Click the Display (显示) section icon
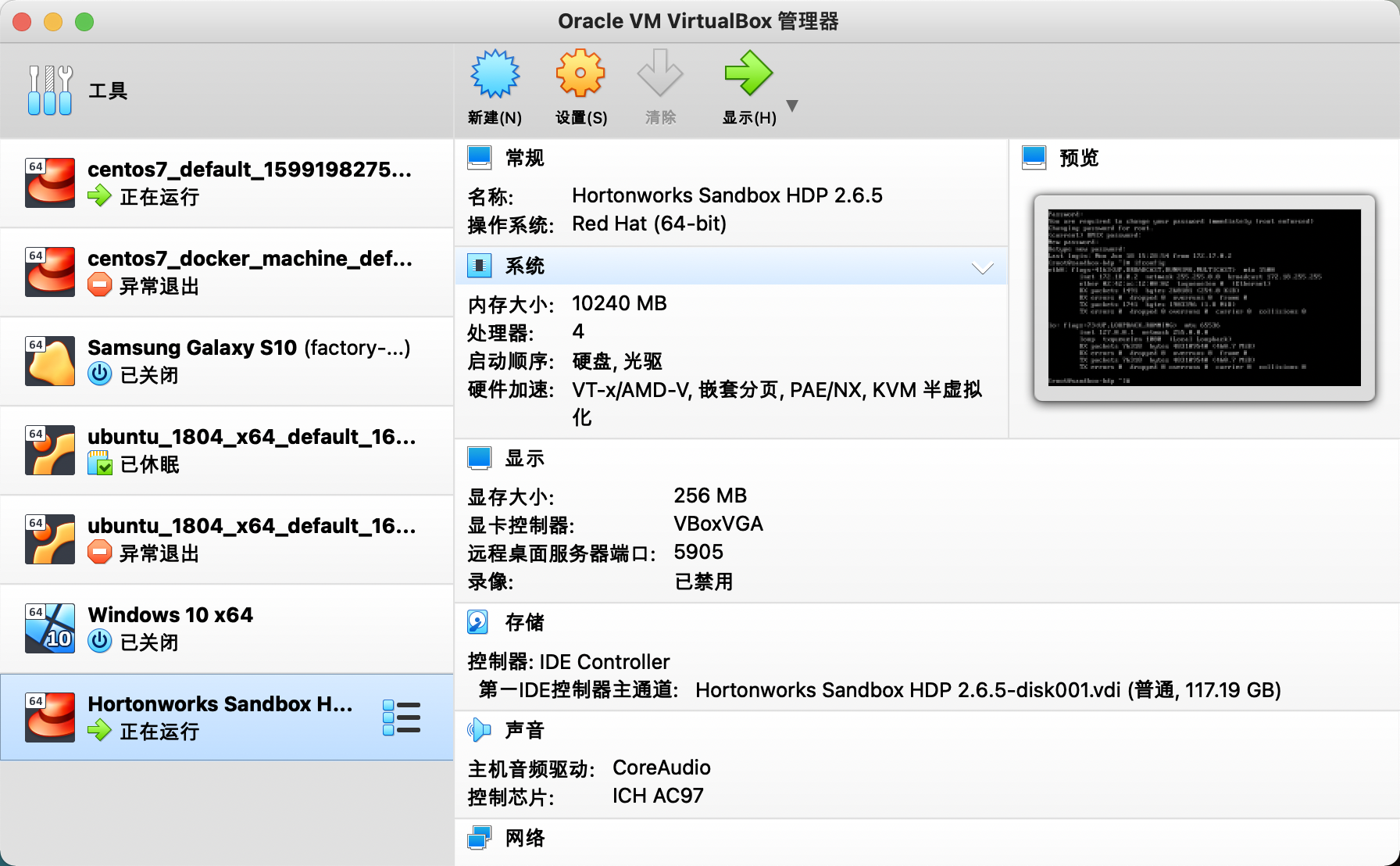This screenshot has height=866, width=1400. [480, 458]
